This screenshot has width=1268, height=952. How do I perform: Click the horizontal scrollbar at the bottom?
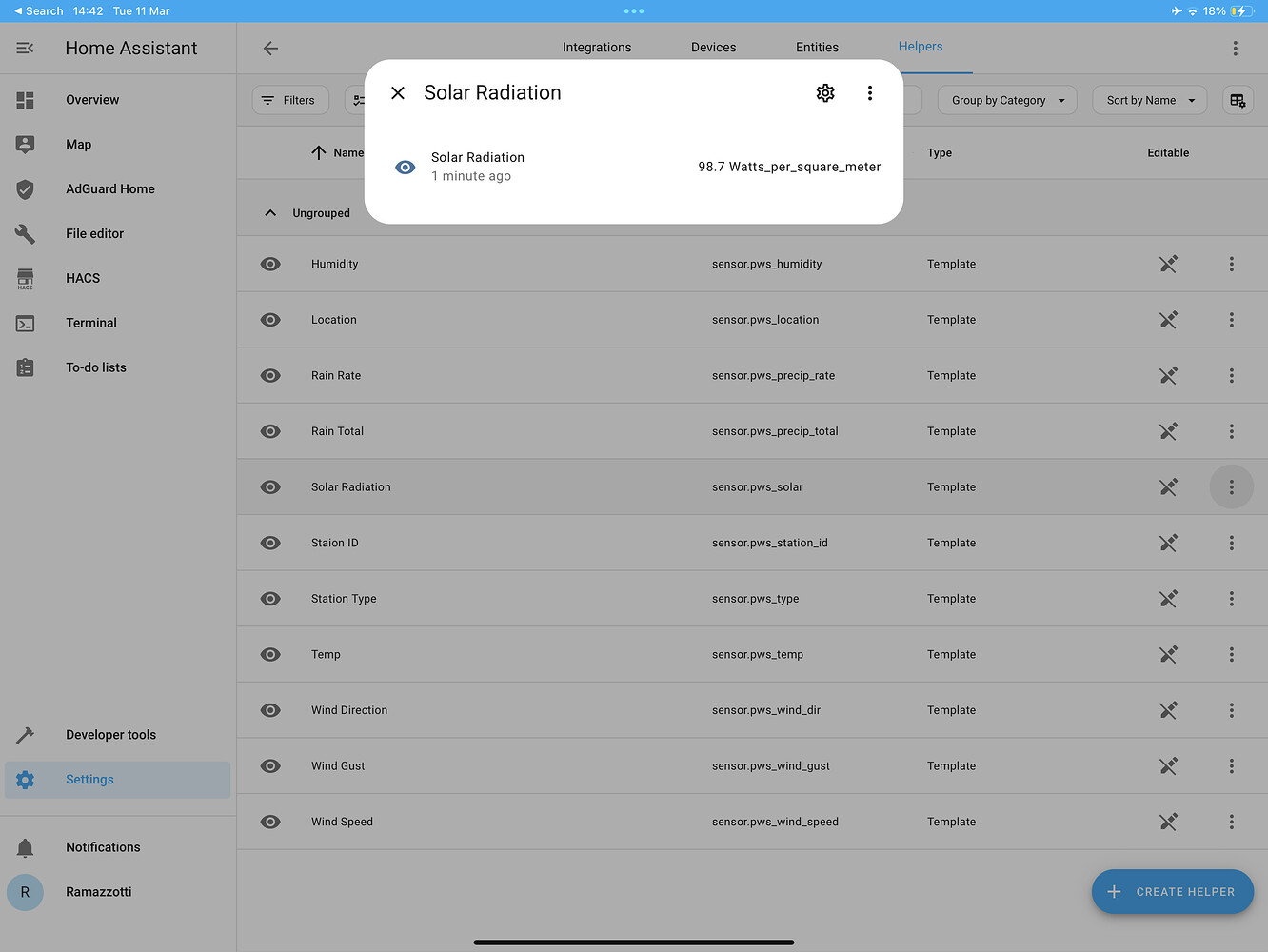(633, 942)
